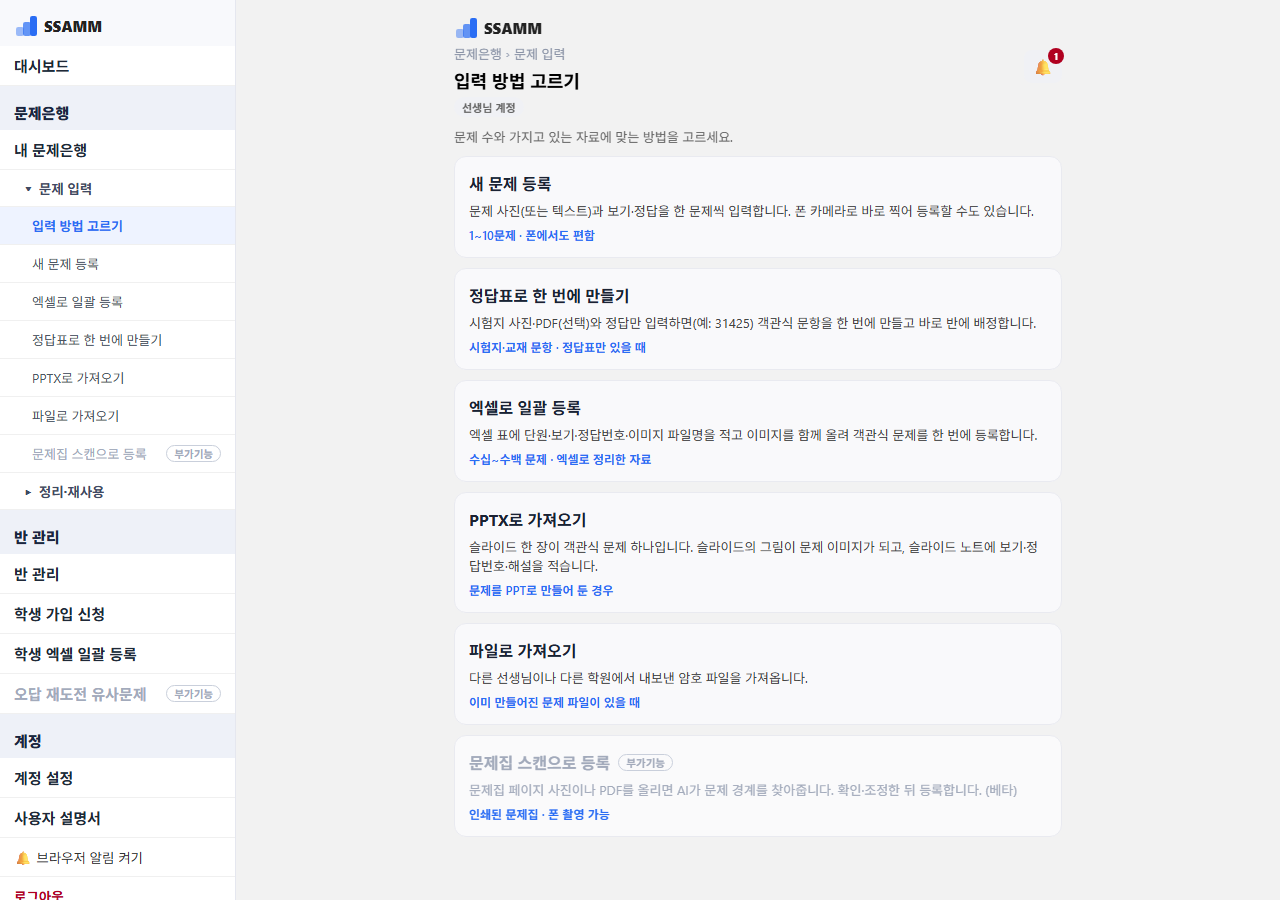
Task: Open 반 관리 menu item
Action: [x=117, y=574]
